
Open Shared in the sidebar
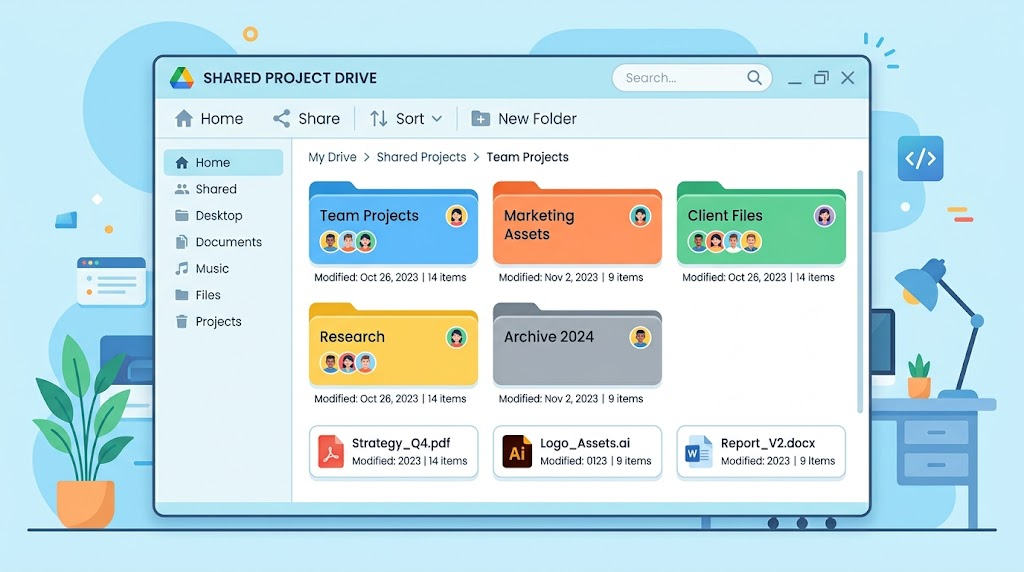[x=223, y=189]
